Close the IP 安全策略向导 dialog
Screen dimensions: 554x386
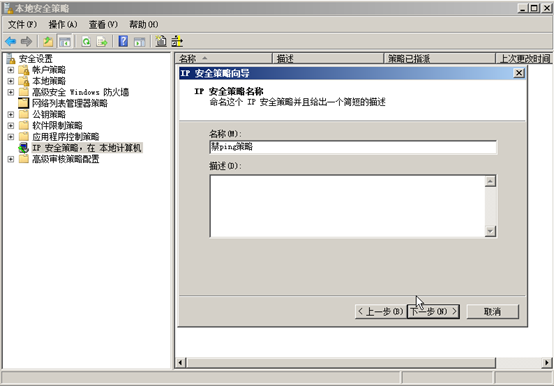pos(518,73)
